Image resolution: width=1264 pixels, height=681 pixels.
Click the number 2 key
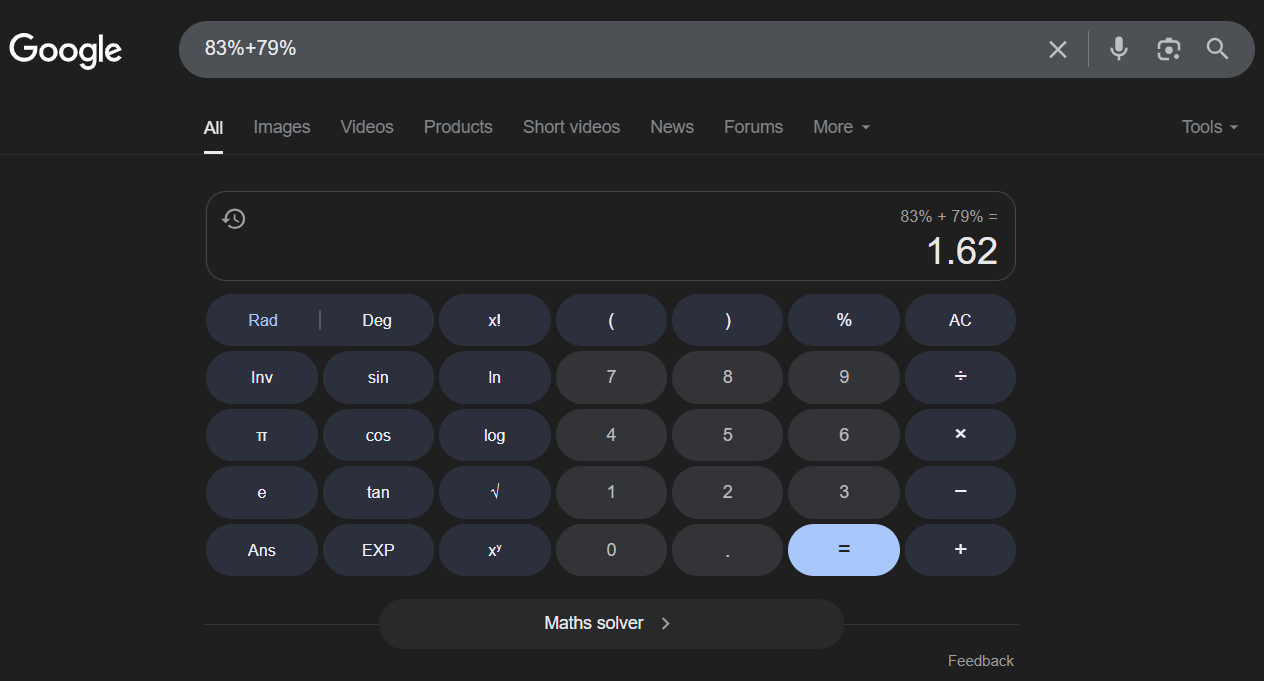point(728,493)
